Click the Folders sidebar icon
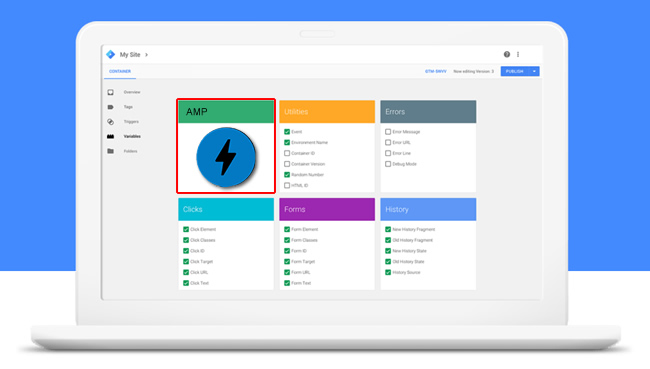This screenshot has height=369, width=650. (110, 151)
